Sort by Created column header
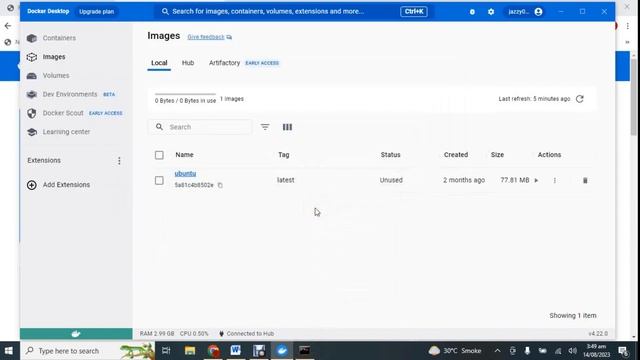Viewport: 640px width, 360px height. click(x=456, y=155)
